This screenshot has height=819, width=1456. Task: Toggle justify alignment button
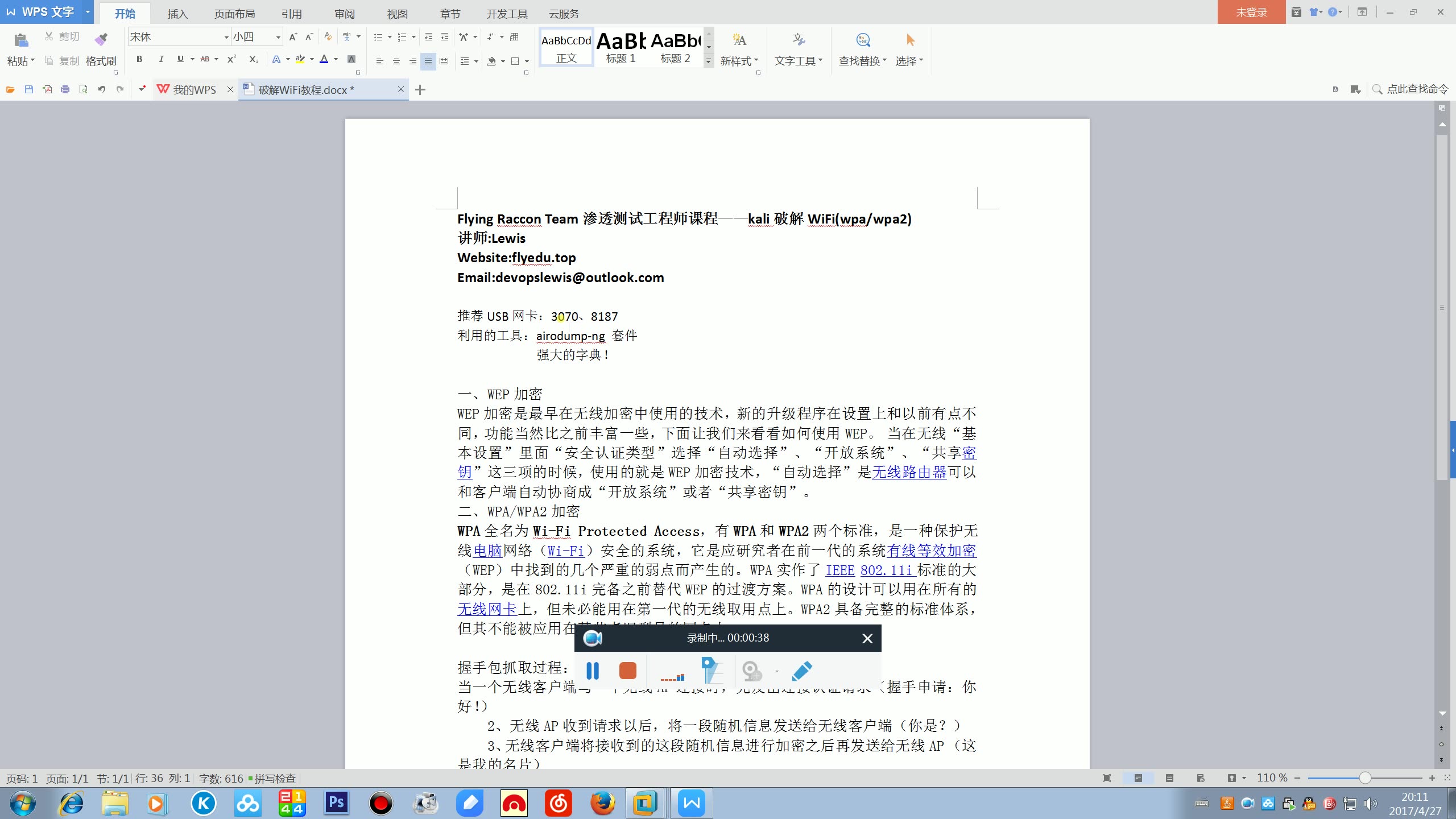[x=428, y=61]
